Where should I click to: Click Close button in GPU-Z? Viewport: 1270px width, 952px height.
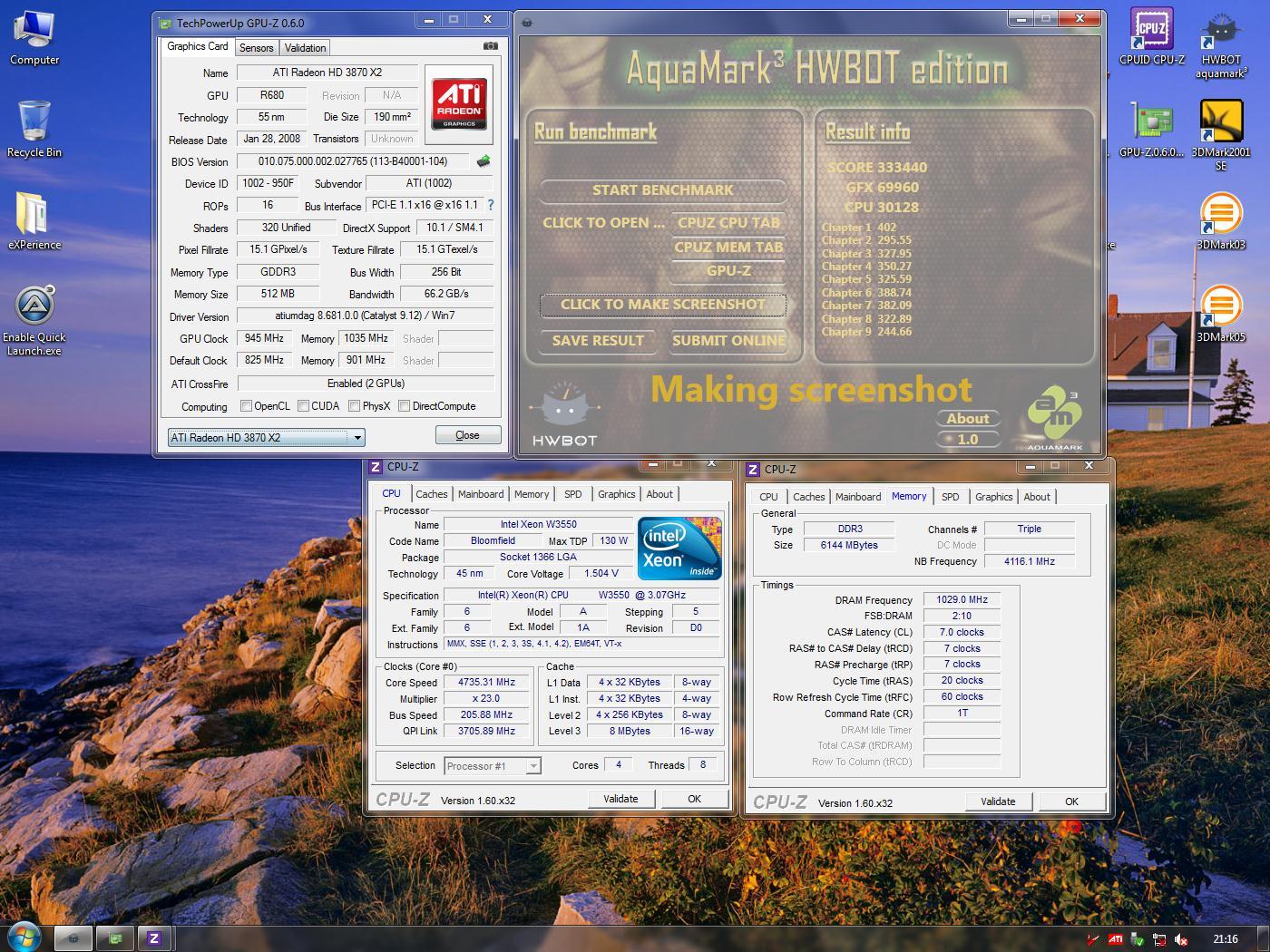(467, 435)
